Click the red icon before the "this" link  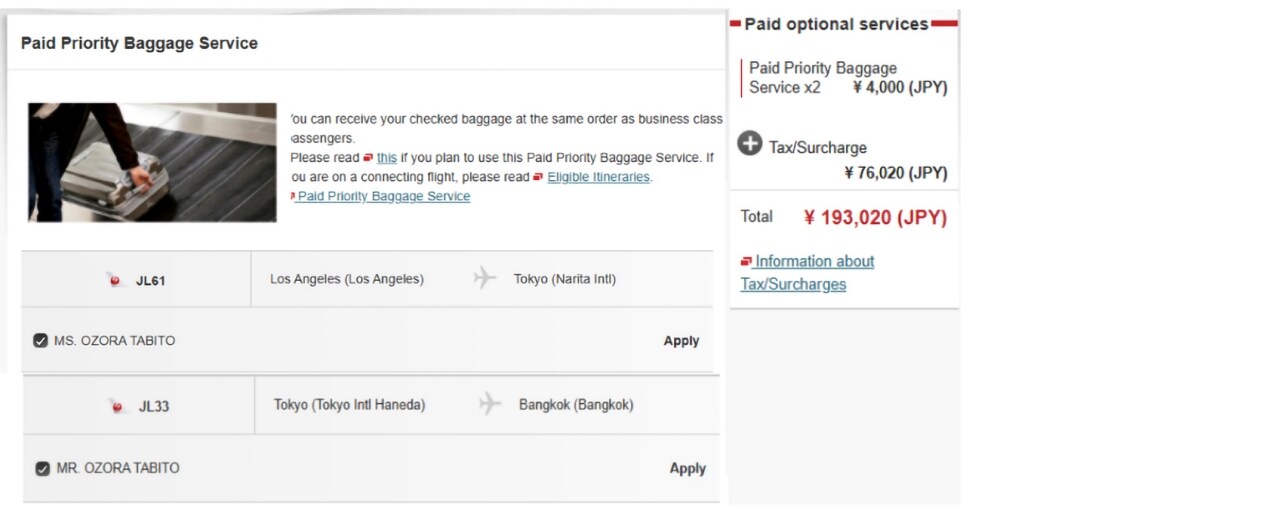(x=368, y=158)
